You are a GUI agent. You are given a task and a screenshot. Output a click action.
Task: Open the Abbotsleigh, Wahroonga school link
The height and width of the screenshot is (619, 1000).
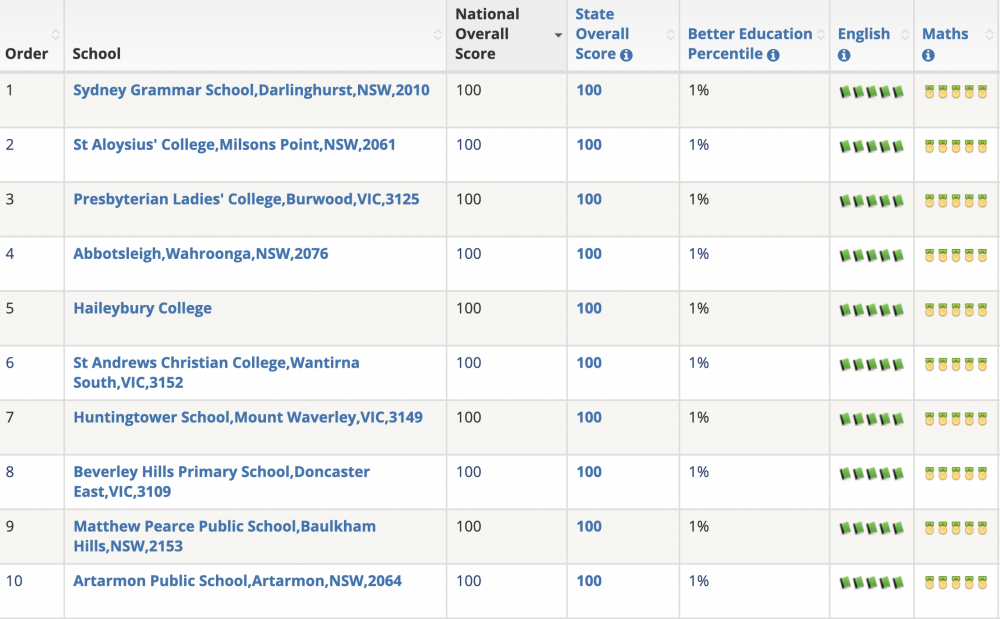(200, 254)
